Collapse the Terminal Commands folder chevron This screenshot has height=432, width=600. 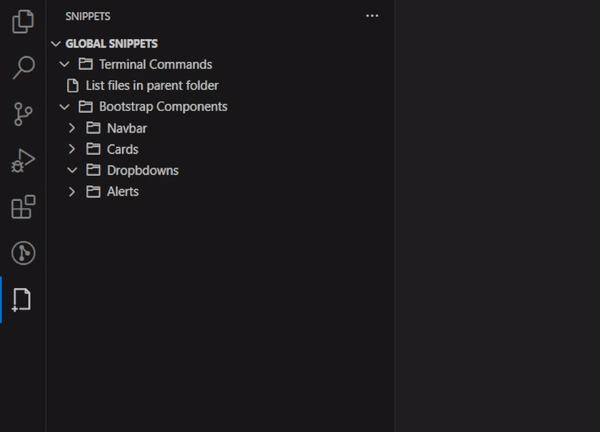point(64,64)
